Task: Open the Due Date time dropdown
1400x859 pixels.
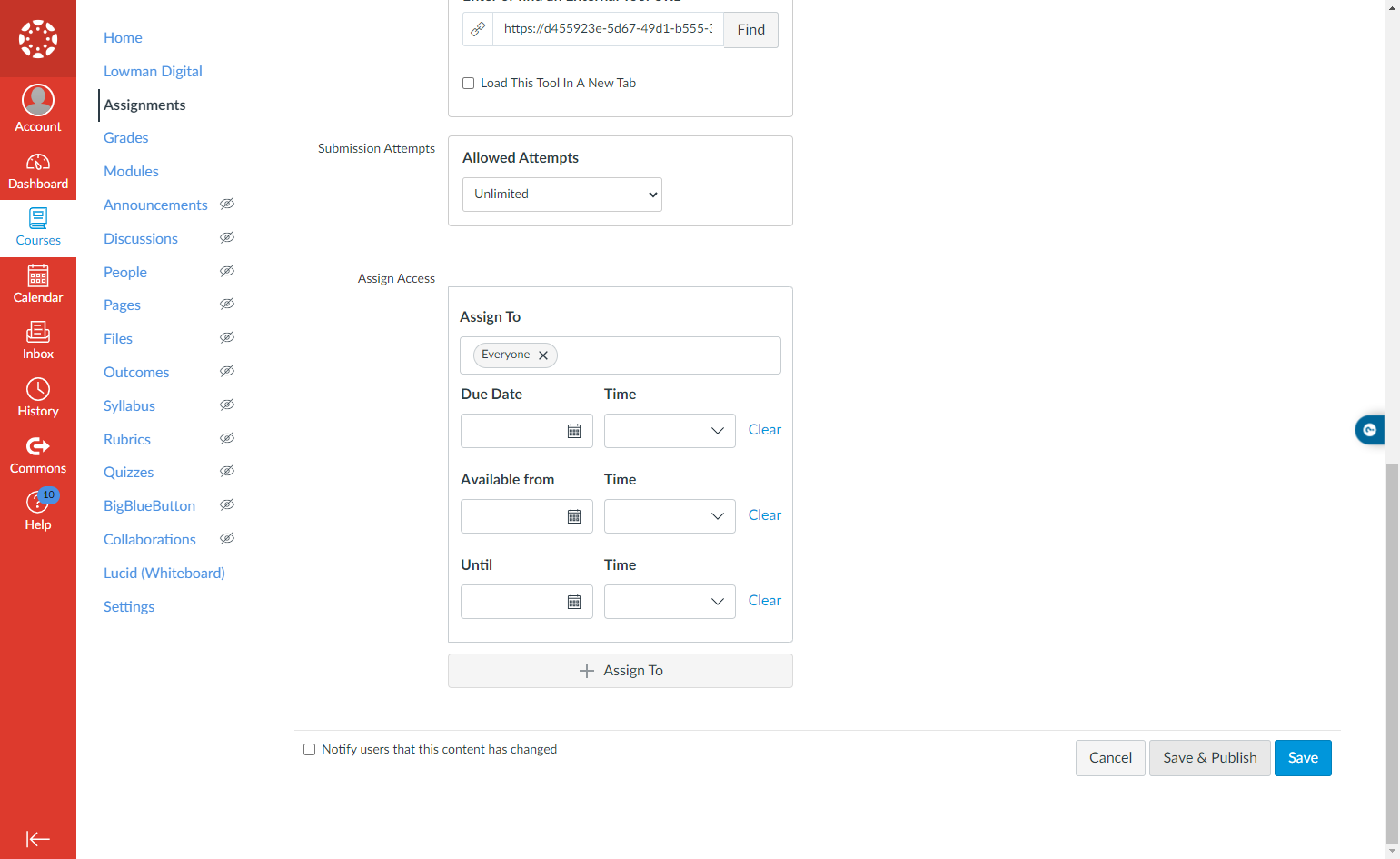Action: pyautogui.click(x=670, y=431)
